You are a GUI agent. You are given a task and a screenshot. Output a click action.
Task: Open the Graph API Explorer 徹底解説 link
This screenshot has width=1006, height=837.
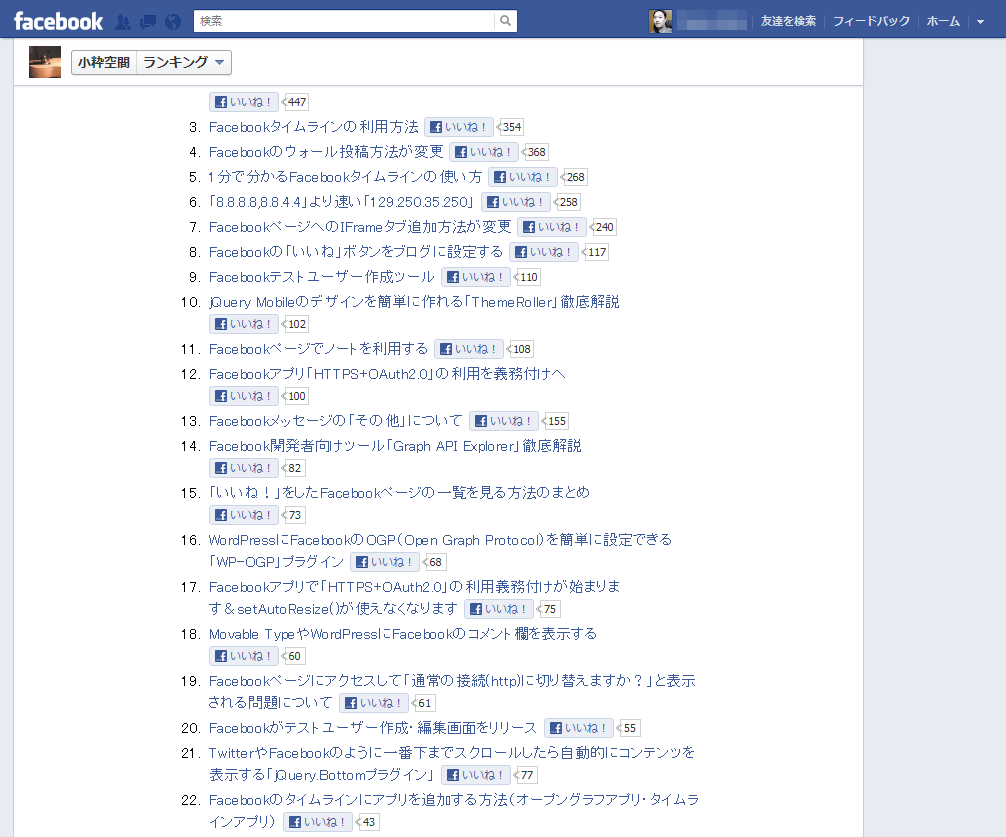[x=395, y=446]
